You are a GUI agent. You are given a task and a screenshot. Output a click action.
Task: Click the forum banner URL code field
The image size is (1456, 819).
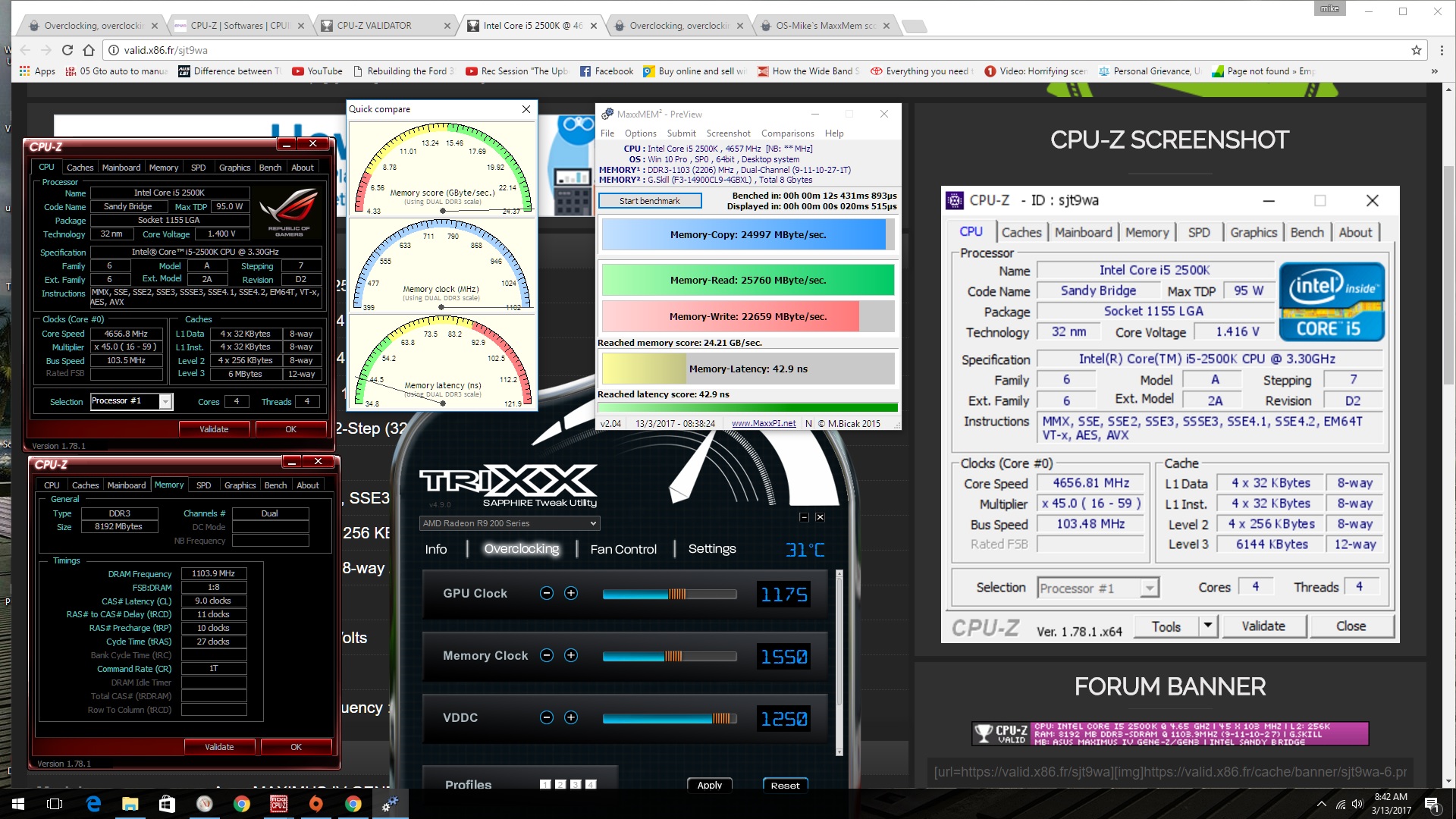pos(1170,772)
